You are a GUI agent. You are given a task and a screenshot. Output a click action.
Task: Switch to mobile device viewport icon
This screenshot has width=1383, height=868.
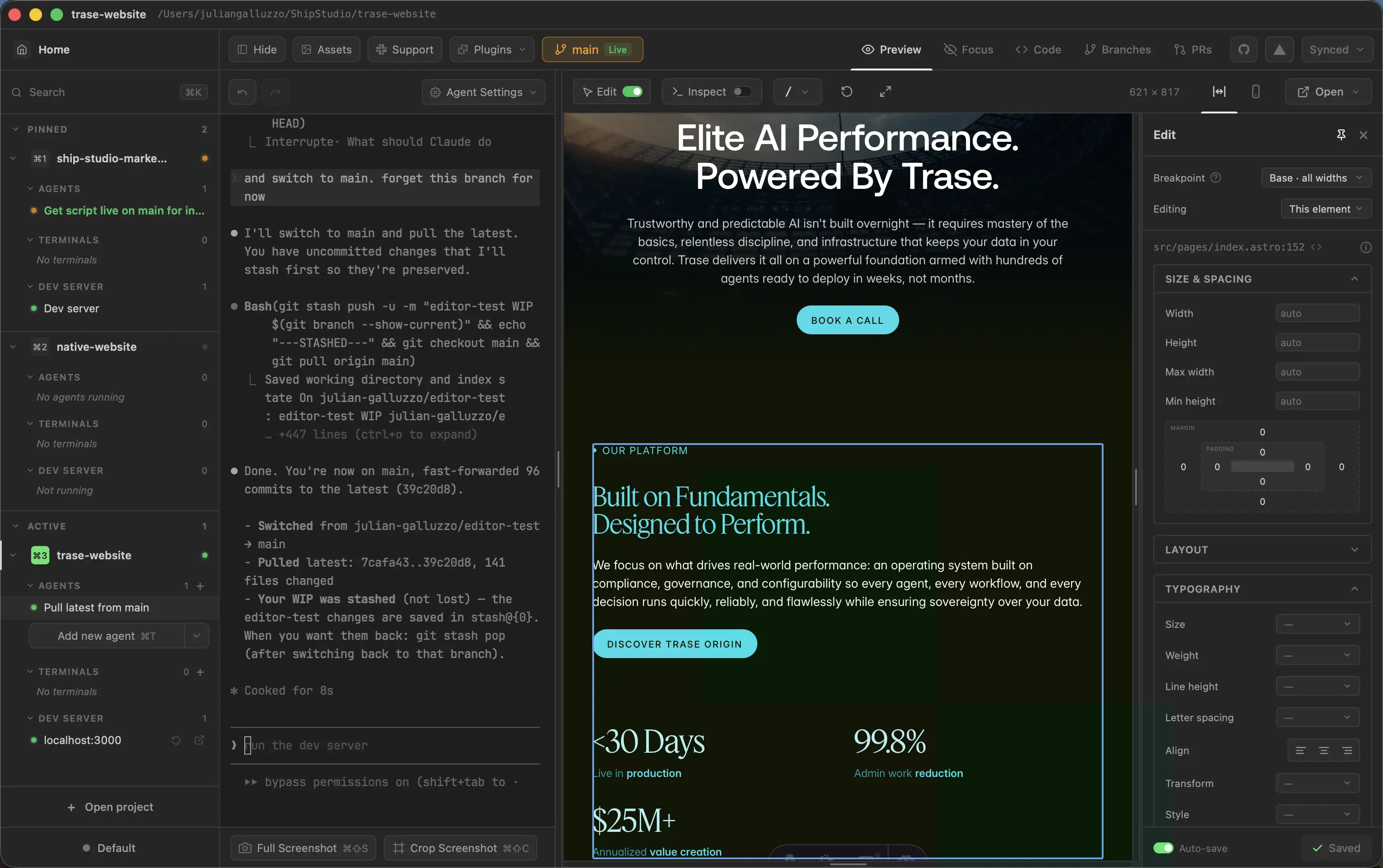pos(1255,91)
